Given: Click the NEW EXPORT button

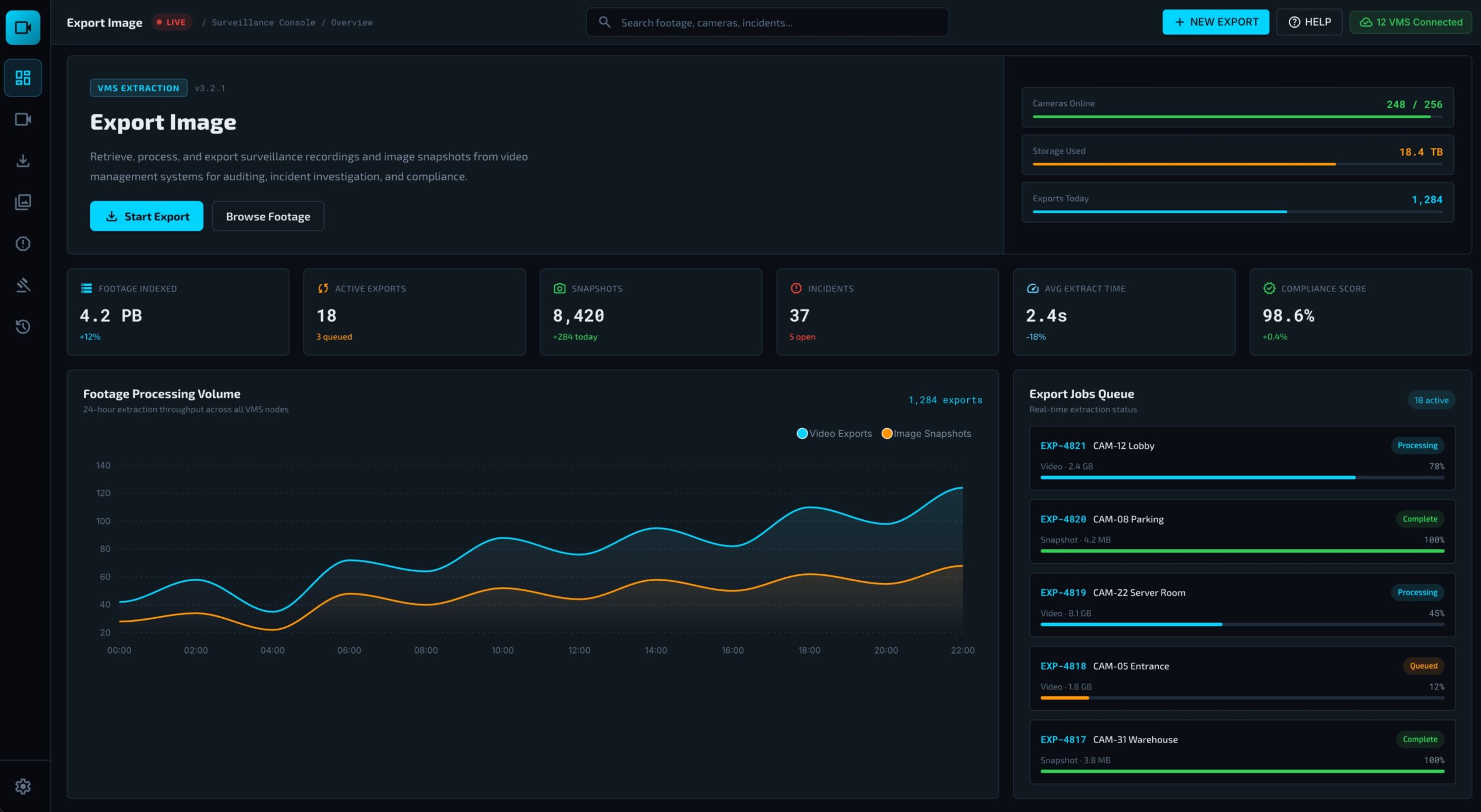Looking at the screenshot, I should [1215, 22].
